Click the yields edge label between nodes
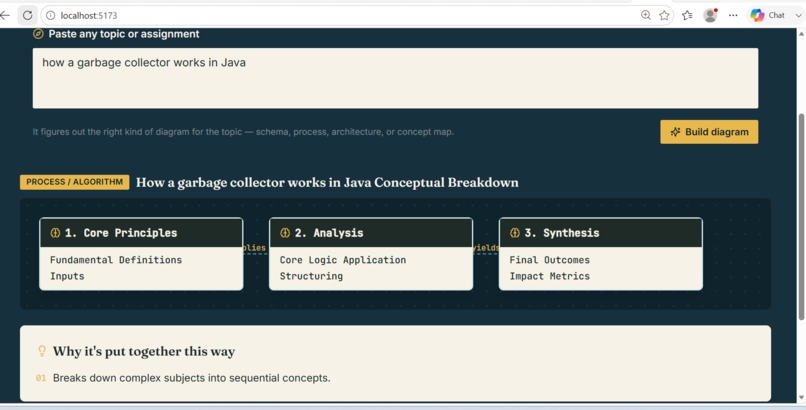 486,248
